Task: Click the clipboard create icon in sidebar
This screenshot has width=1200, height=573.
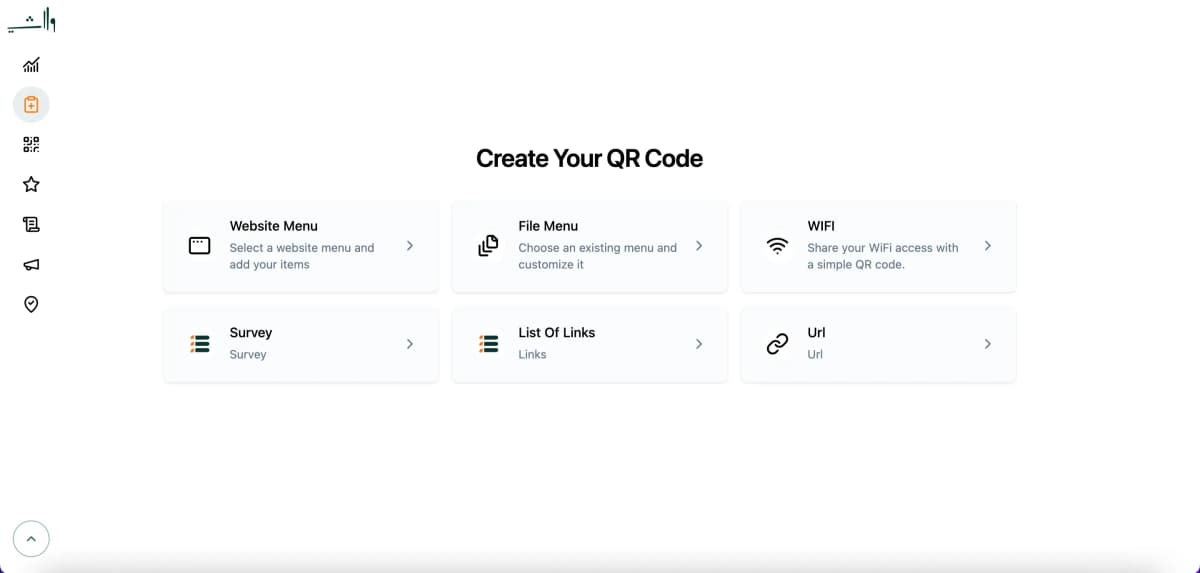Action: tap(31, 104)
